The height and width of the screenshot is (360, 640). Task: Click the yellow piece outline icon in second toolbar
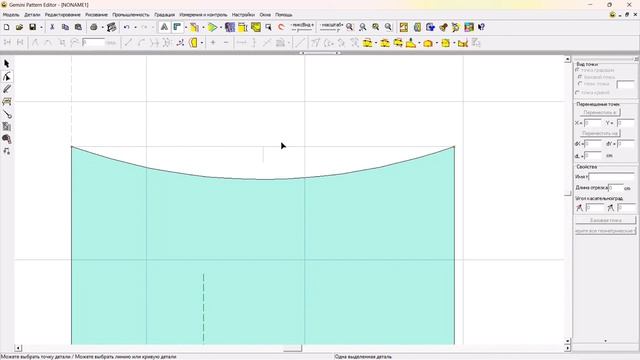193,42
